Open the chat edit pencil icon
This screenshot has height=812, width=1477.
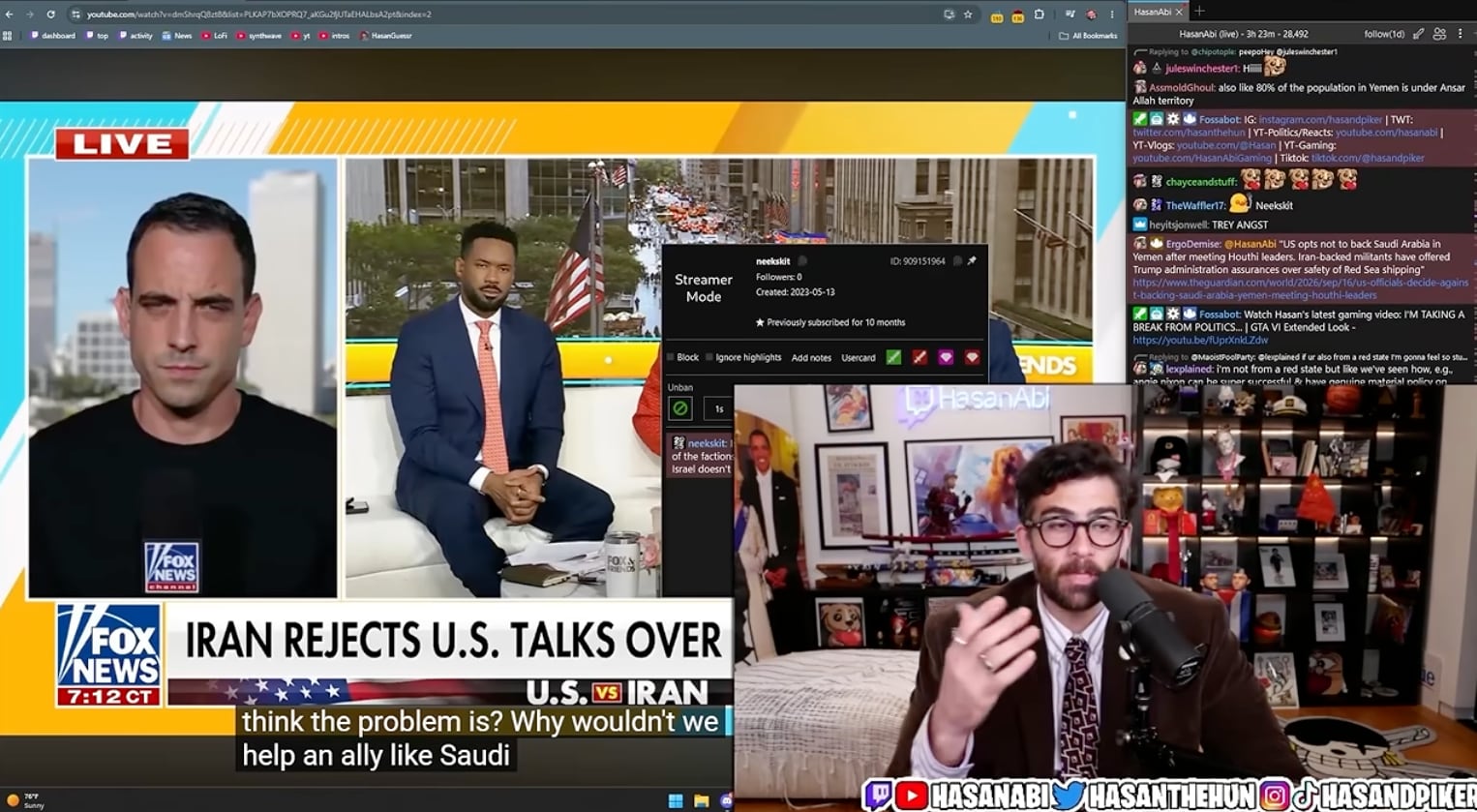click(1418, 34)
